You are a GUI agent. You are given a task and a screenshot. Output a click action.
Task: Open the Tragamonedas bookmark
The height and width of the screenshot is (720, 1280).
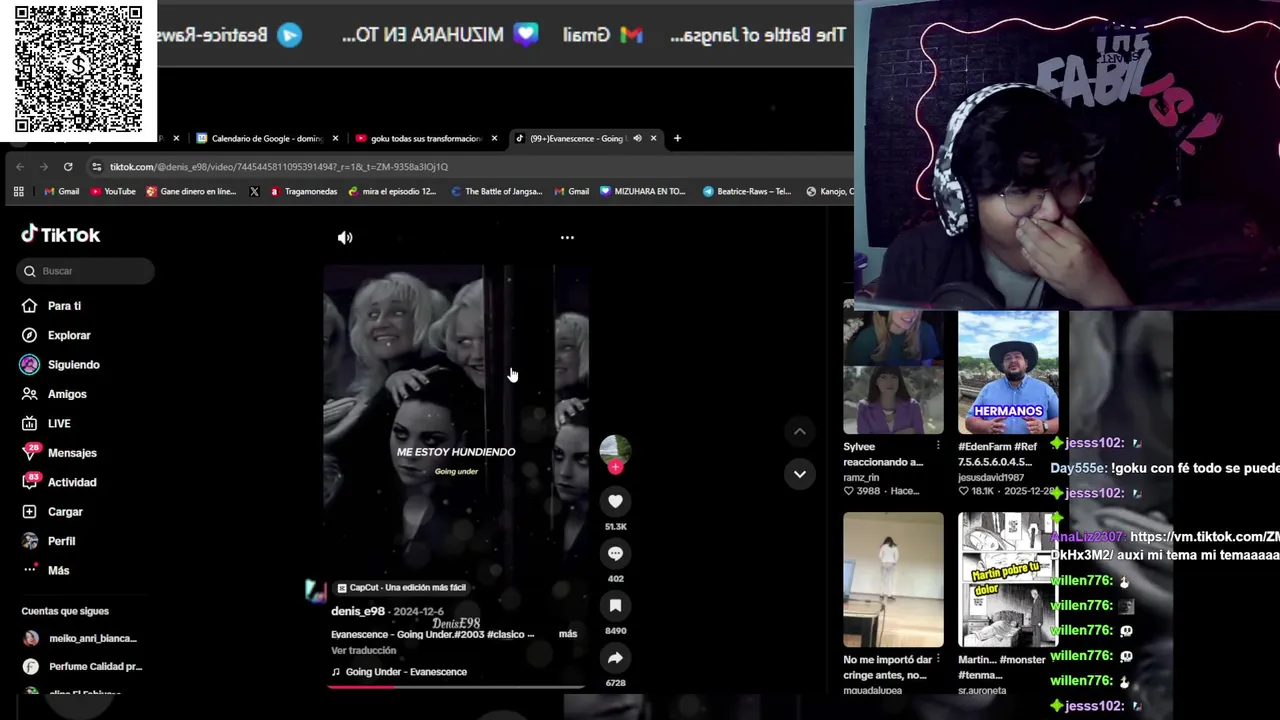tap(304, 191)
